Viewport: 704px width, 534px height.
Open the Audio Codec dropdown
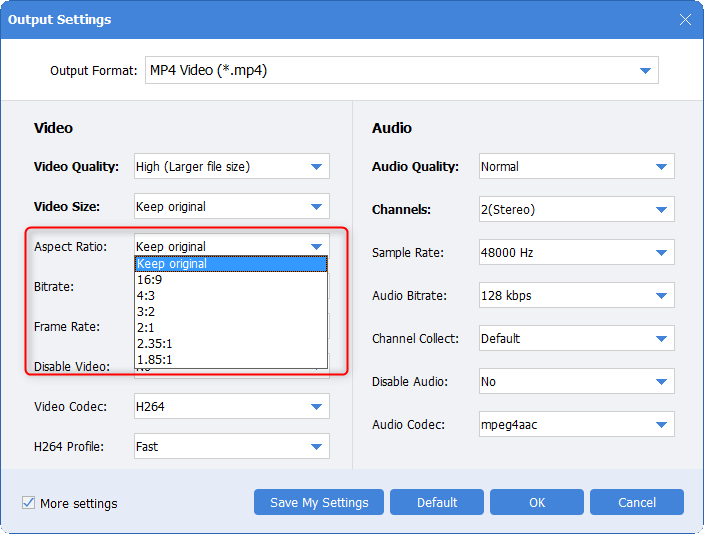point(576,424)
